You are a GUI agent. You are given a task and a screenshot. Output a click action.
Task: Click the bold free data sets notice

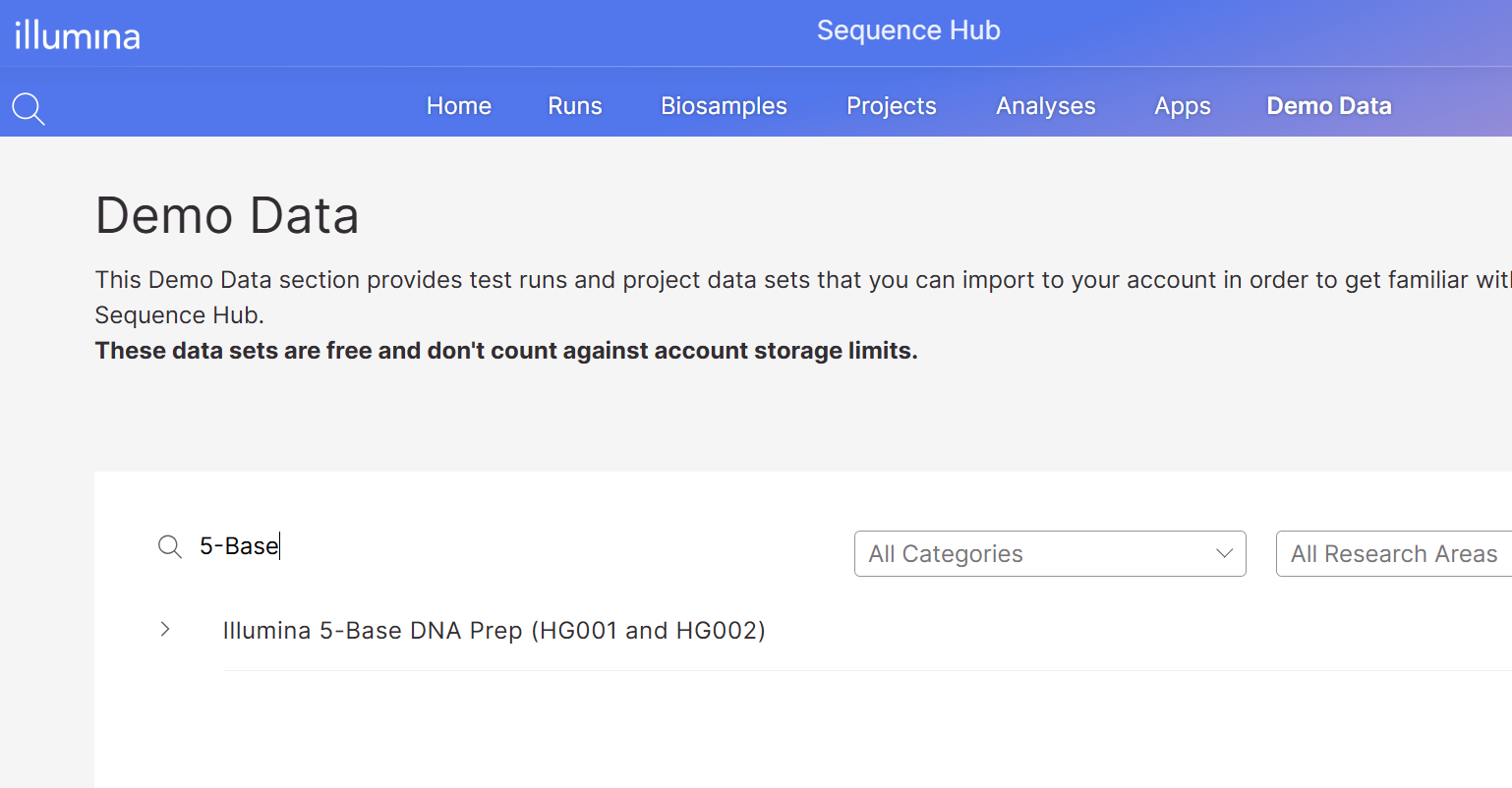[x=505, y=351]
